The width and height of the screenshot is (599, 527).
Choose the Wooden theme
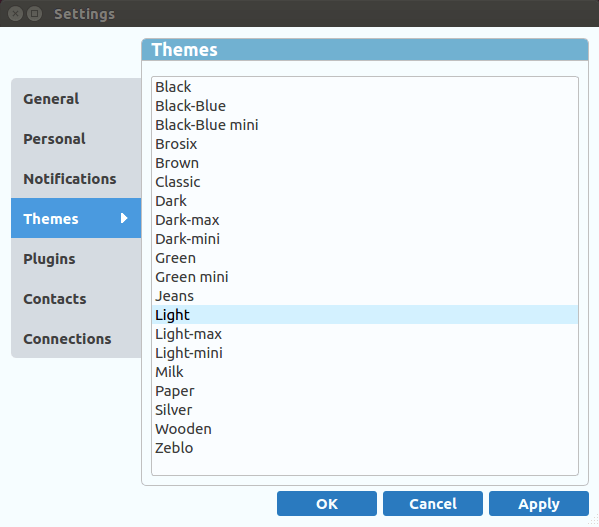(x=365, y=429)
